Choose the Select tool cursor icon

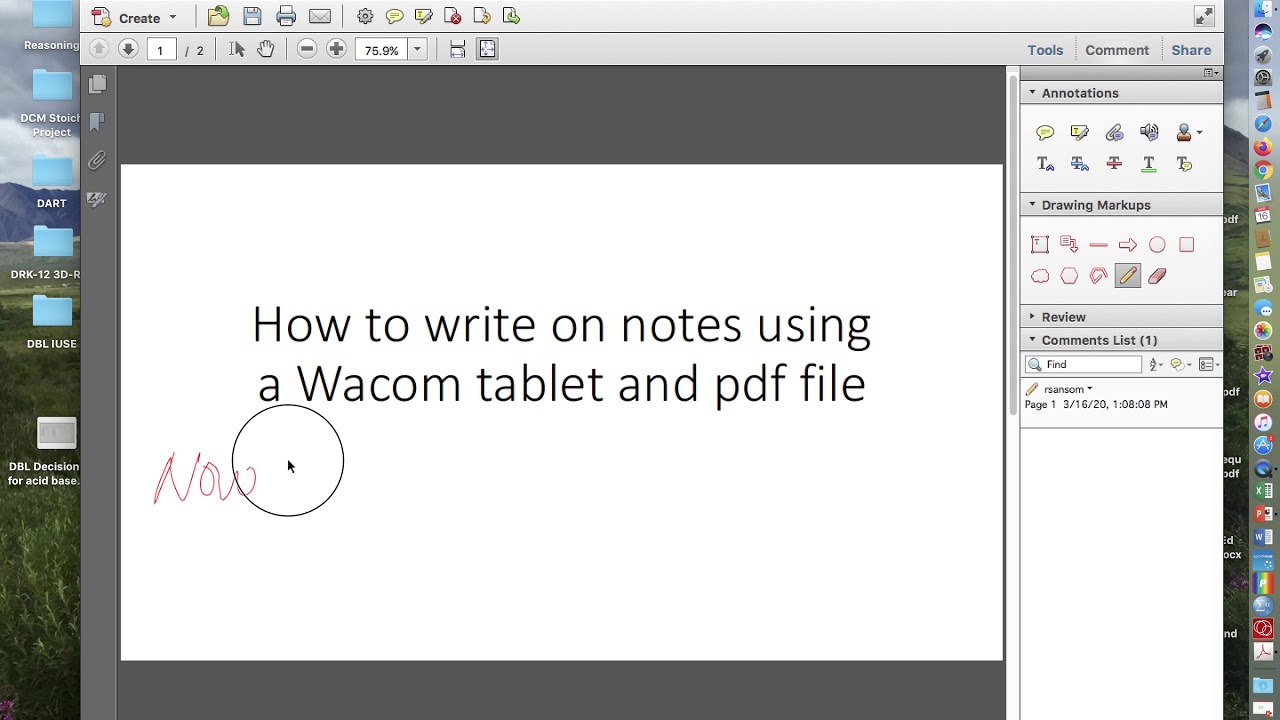tap(237, 49)
